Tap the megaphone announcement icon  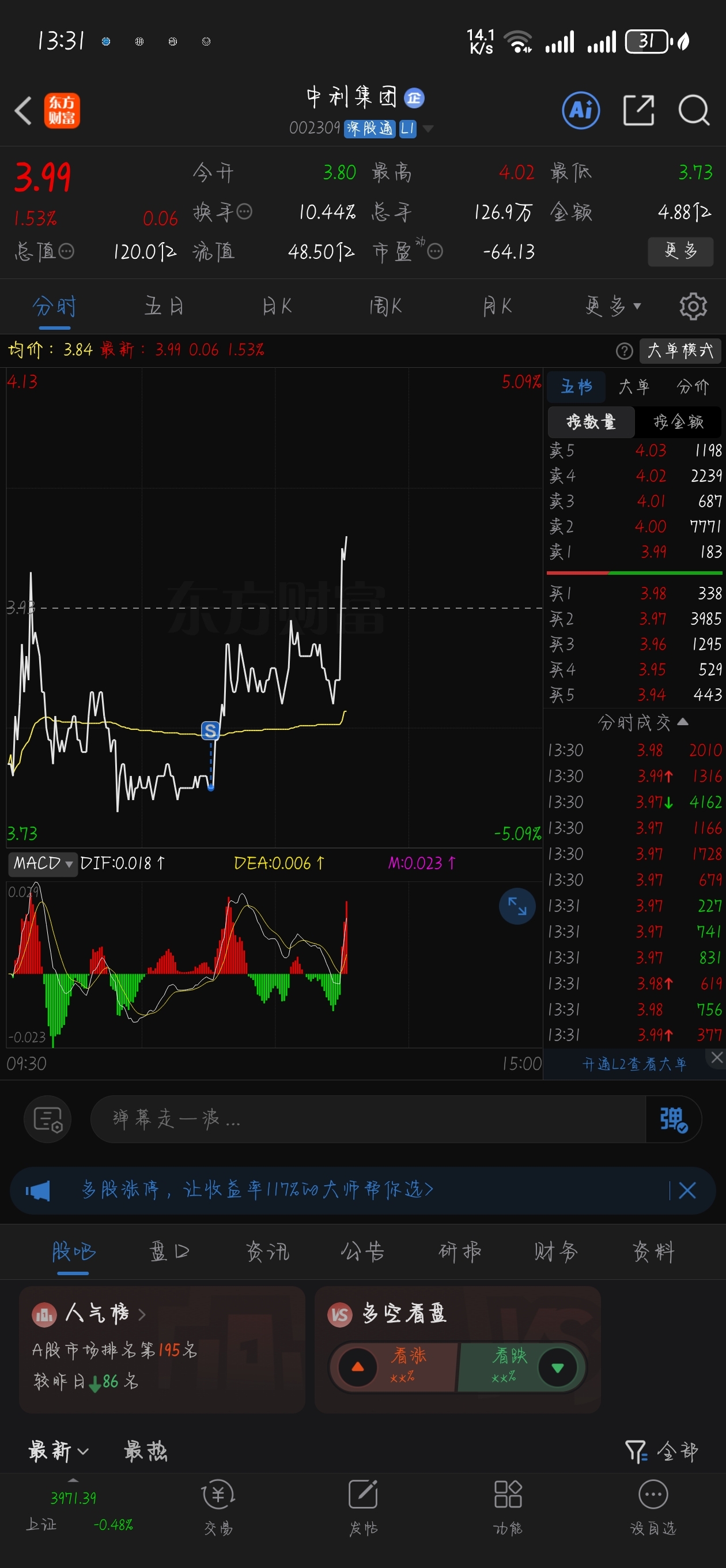coord(37,1190)
